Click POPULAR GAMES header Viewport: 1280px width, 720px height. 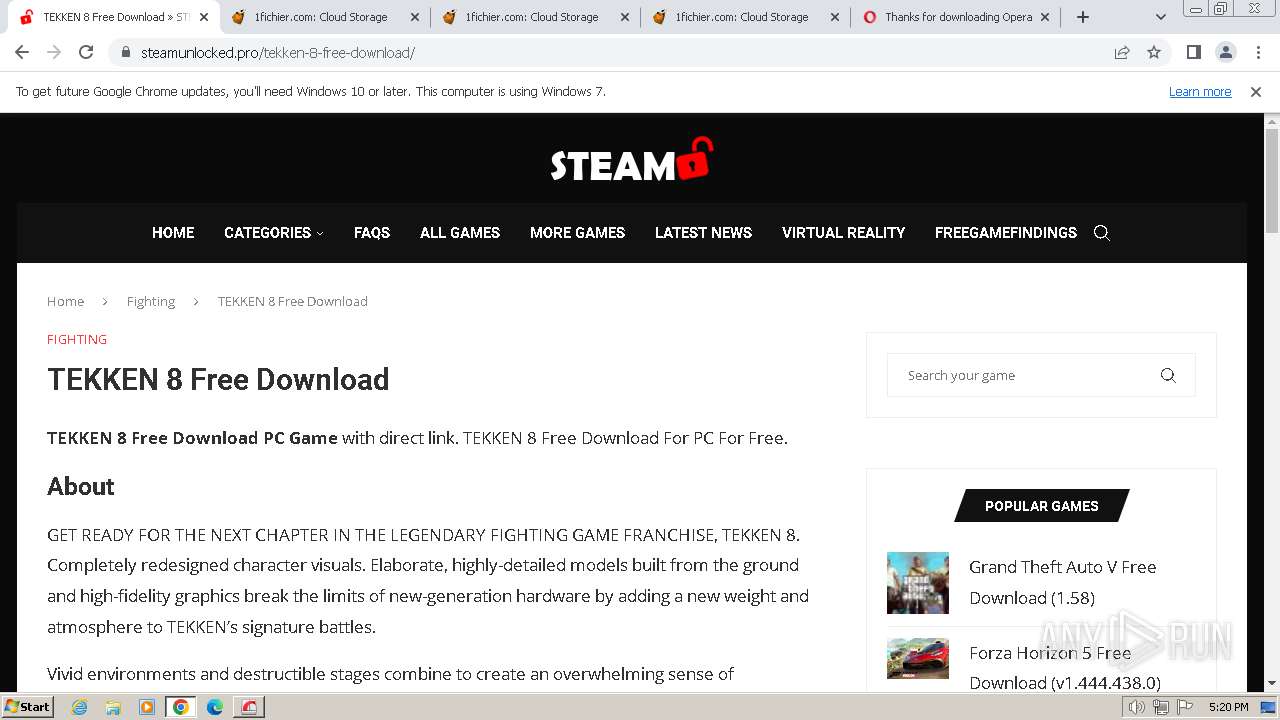1041,506
